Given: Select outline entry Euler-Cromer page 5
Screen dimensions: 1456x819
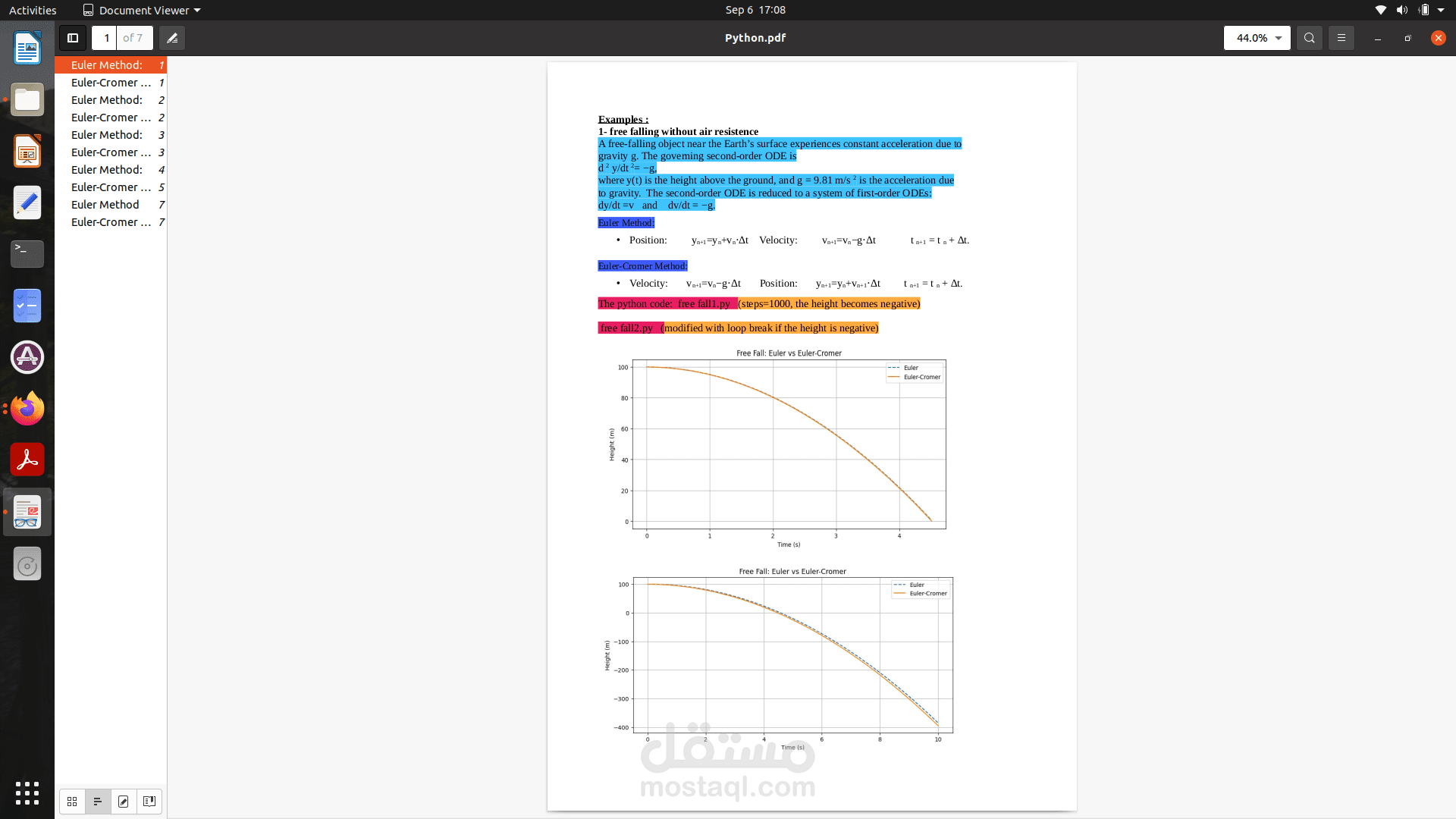Looking at the screenshot, I should click(111, 187).
